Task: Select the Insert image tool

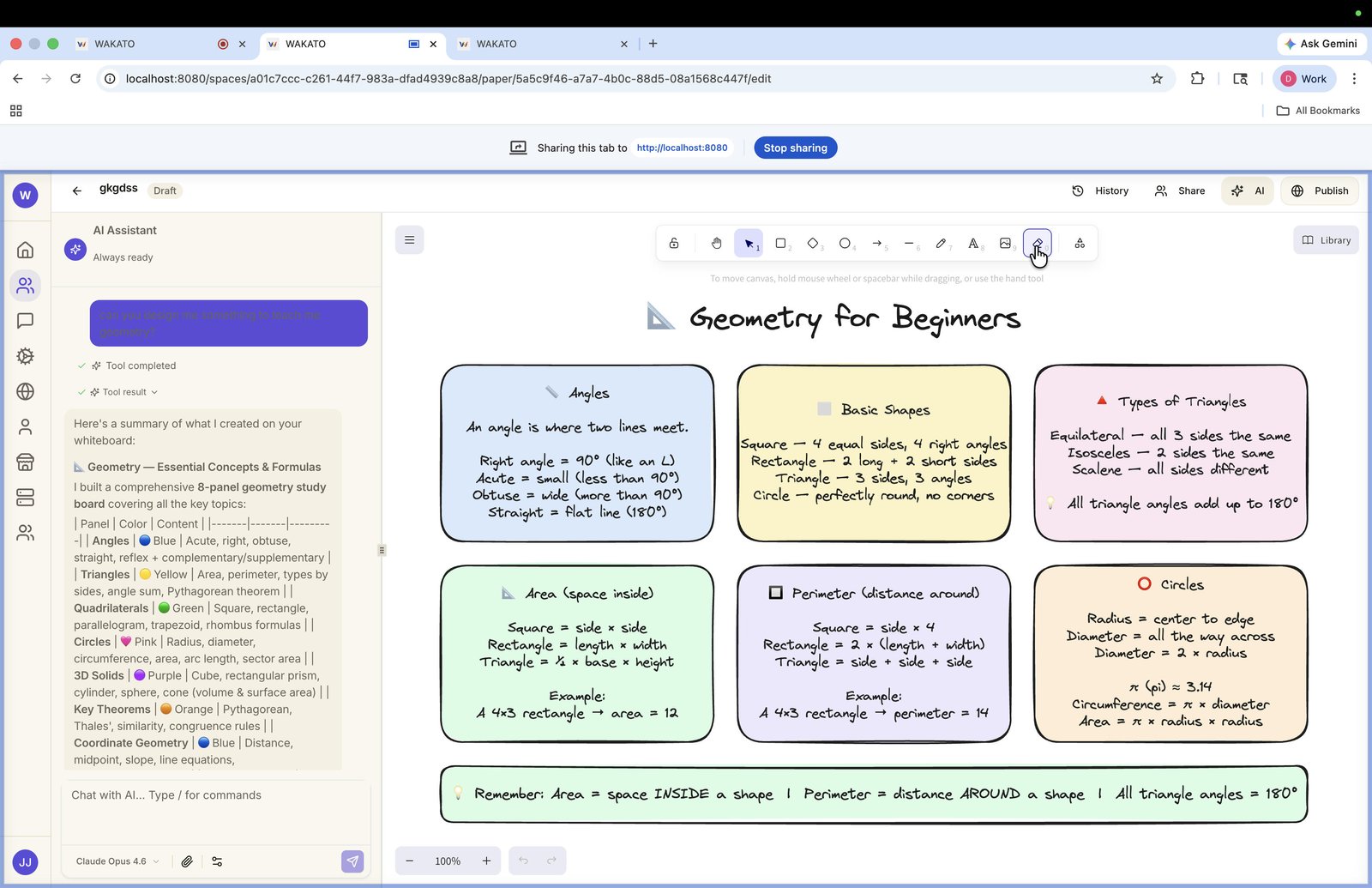Action: click(1006, 244)
